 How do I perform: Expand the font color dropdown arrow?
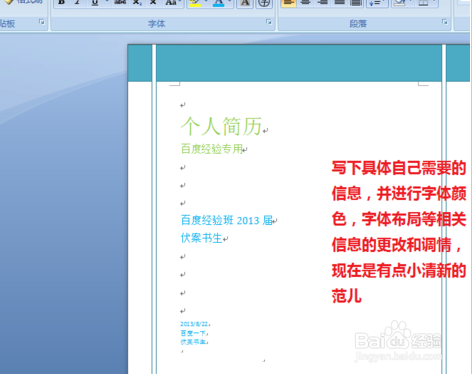pyautogui.click(x=230, y=2)
